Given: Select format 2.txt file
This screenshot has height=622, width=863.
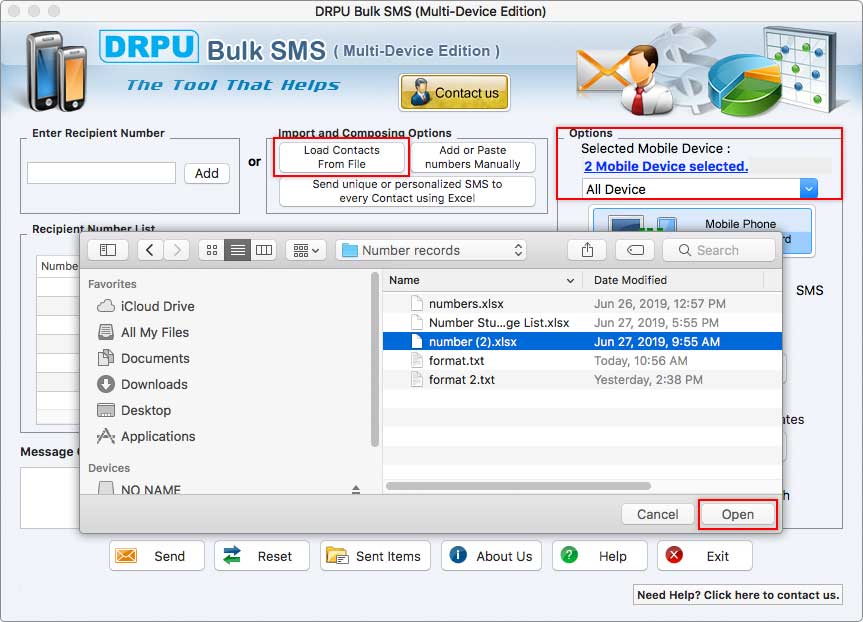Looking at the screenshot, I should pyautogui.click(x=582, y=380).
